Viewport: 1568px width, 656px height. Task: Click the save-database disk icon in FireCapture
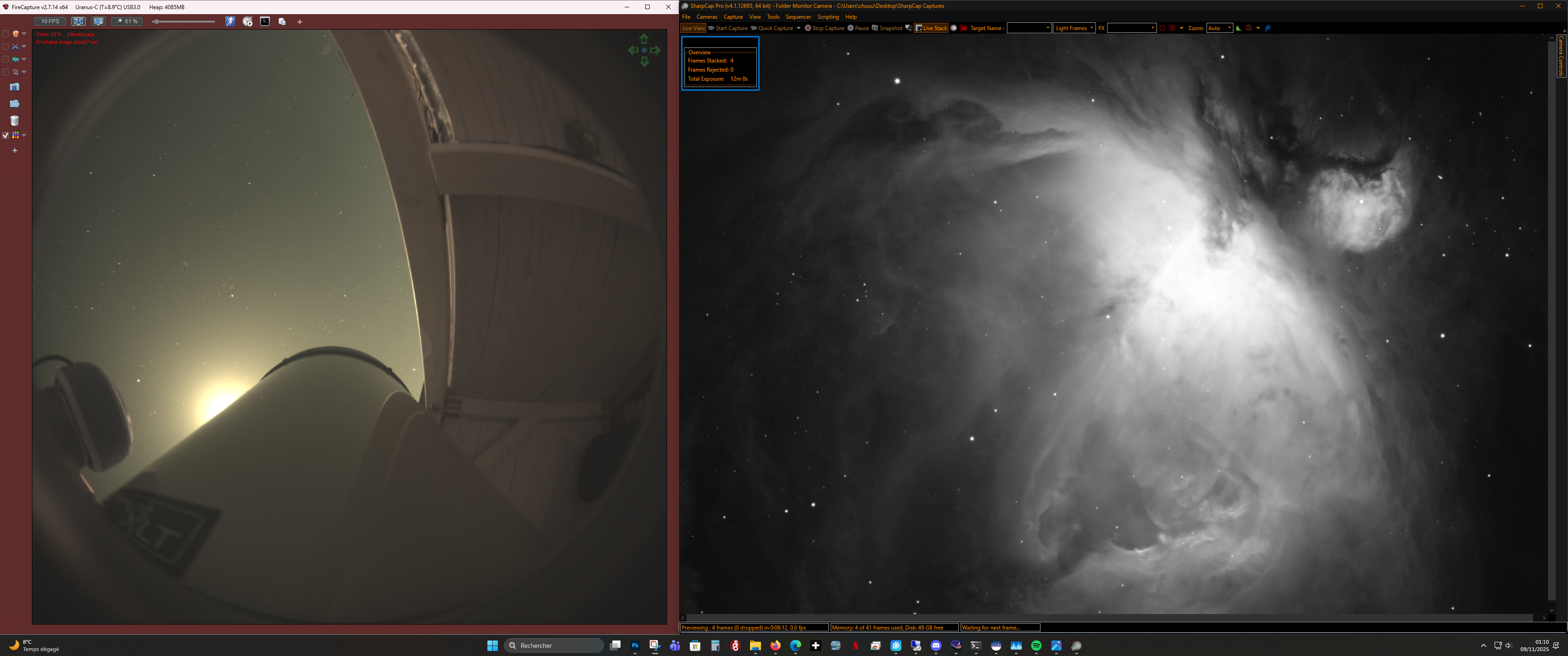point(282,21)
